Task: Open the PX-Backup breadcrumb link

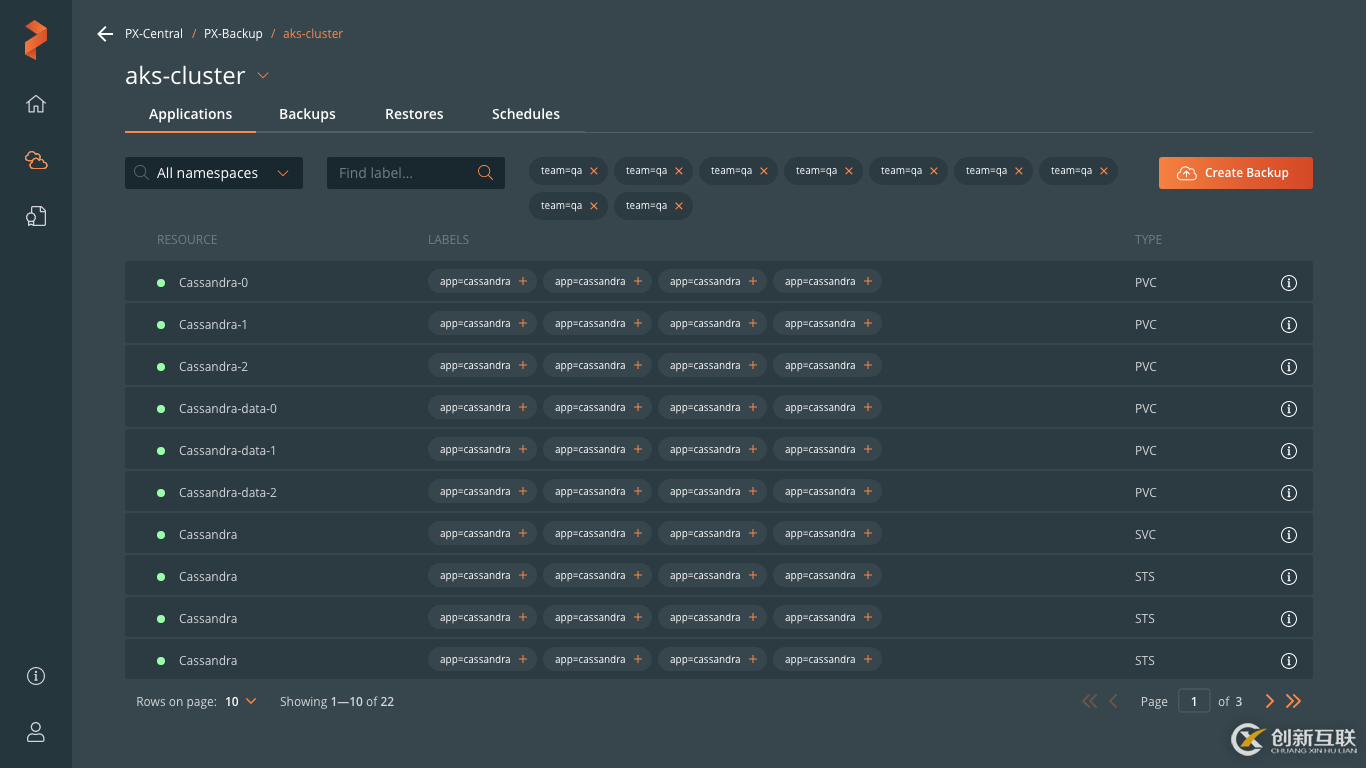Action: 233,34
